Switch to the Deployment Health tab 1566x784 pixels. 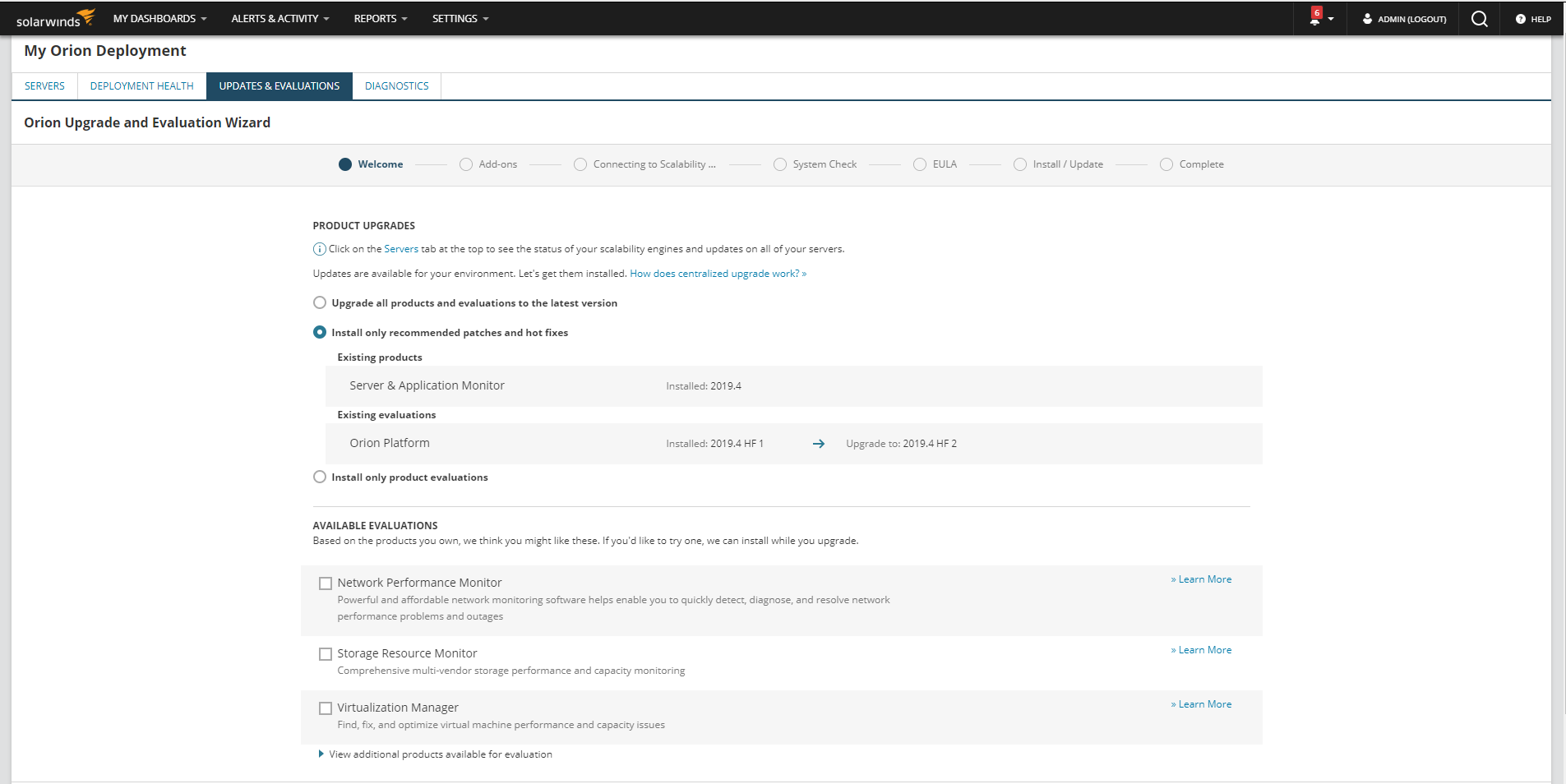coord(141,86)
